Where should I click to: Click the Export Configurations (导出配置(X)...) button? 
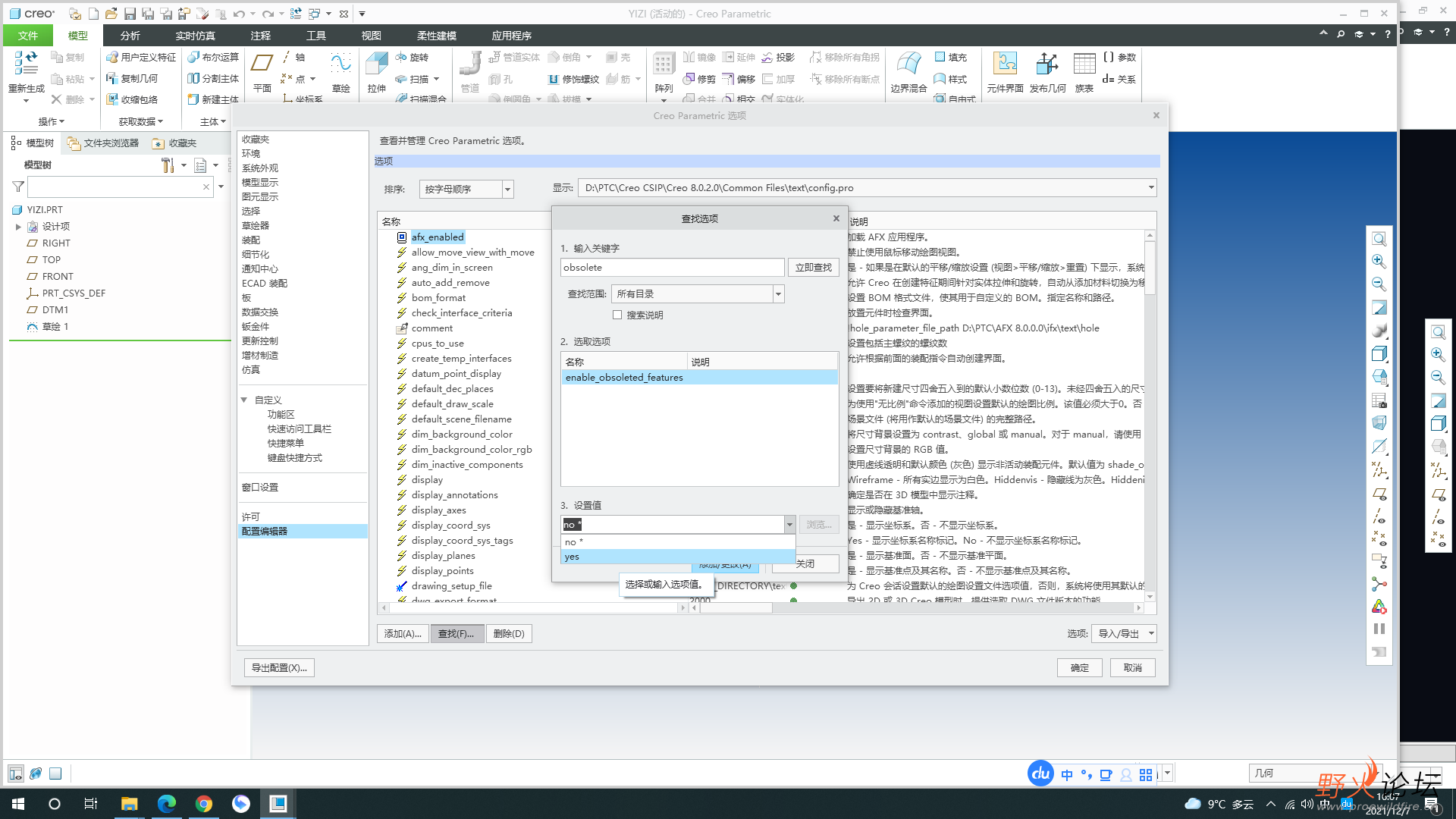279,668
